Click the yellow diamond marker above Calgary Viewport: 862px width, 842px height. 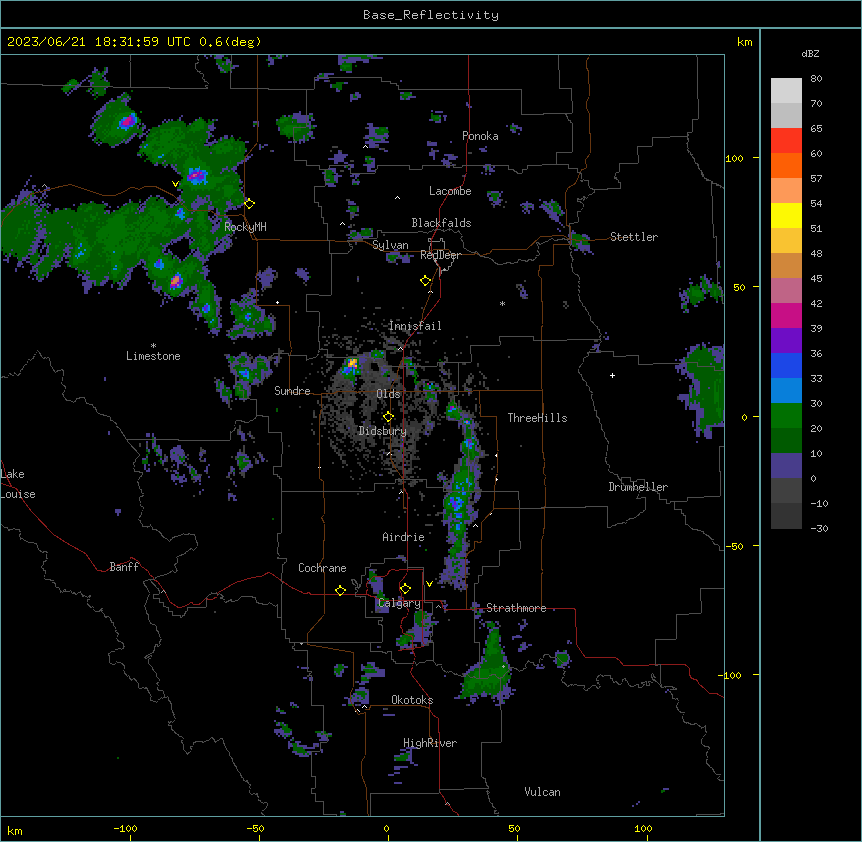click(405, 589)
